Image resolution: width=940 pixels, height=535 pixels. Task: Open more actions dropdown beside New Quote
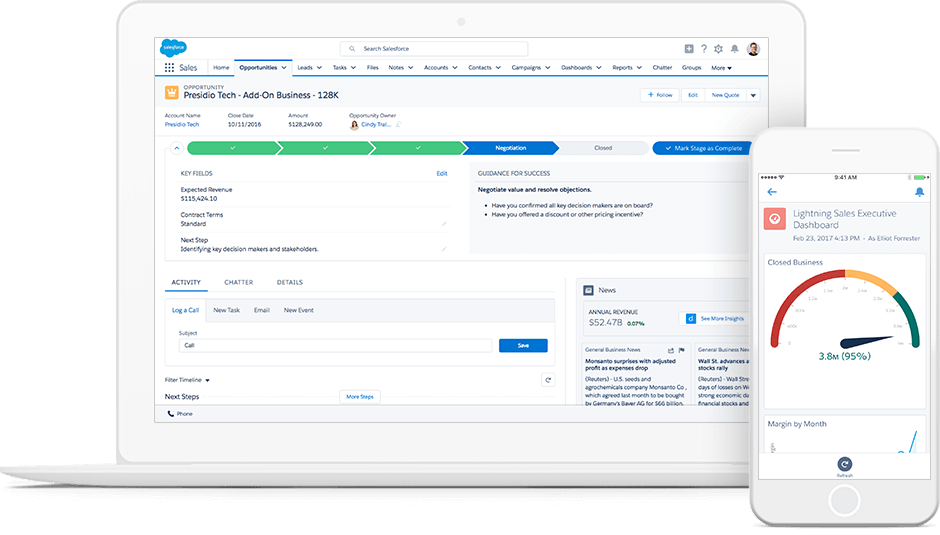click(x=753, y=95)
